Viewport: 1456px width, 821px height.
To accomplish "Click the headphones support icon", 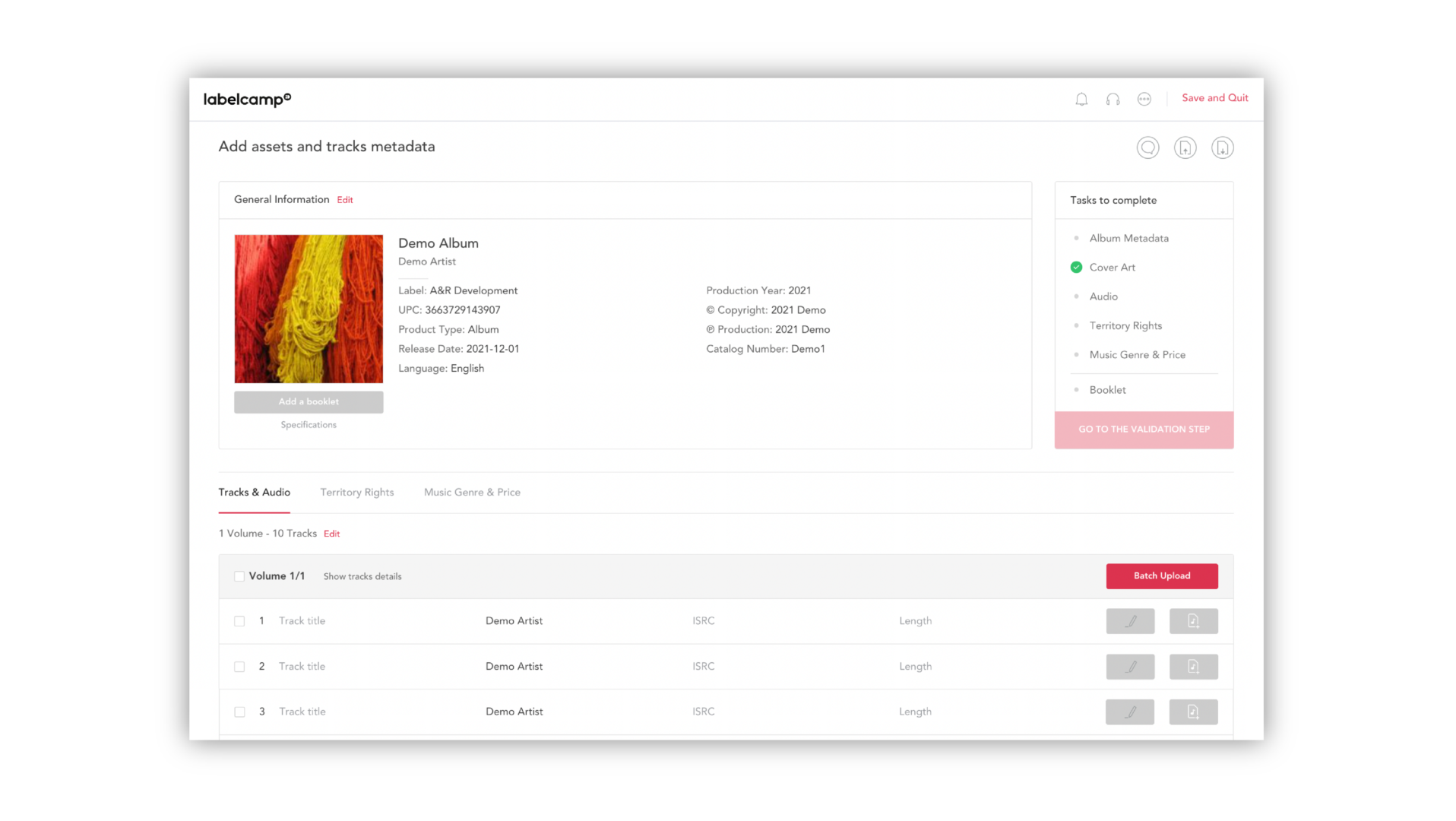I will pyautogui.click(x=1113, y=99).
